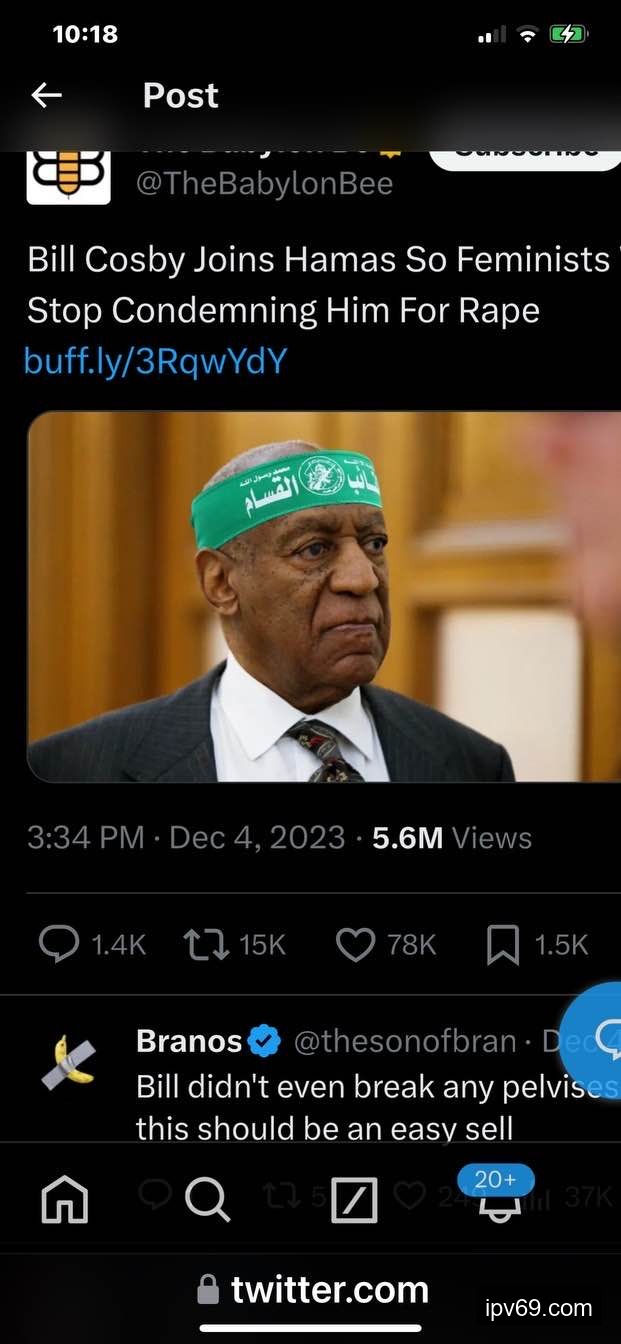Tap the reply bubble icon with 1.4K
The height and width of the screenshot is (1344, 621).
click(58, 943)
